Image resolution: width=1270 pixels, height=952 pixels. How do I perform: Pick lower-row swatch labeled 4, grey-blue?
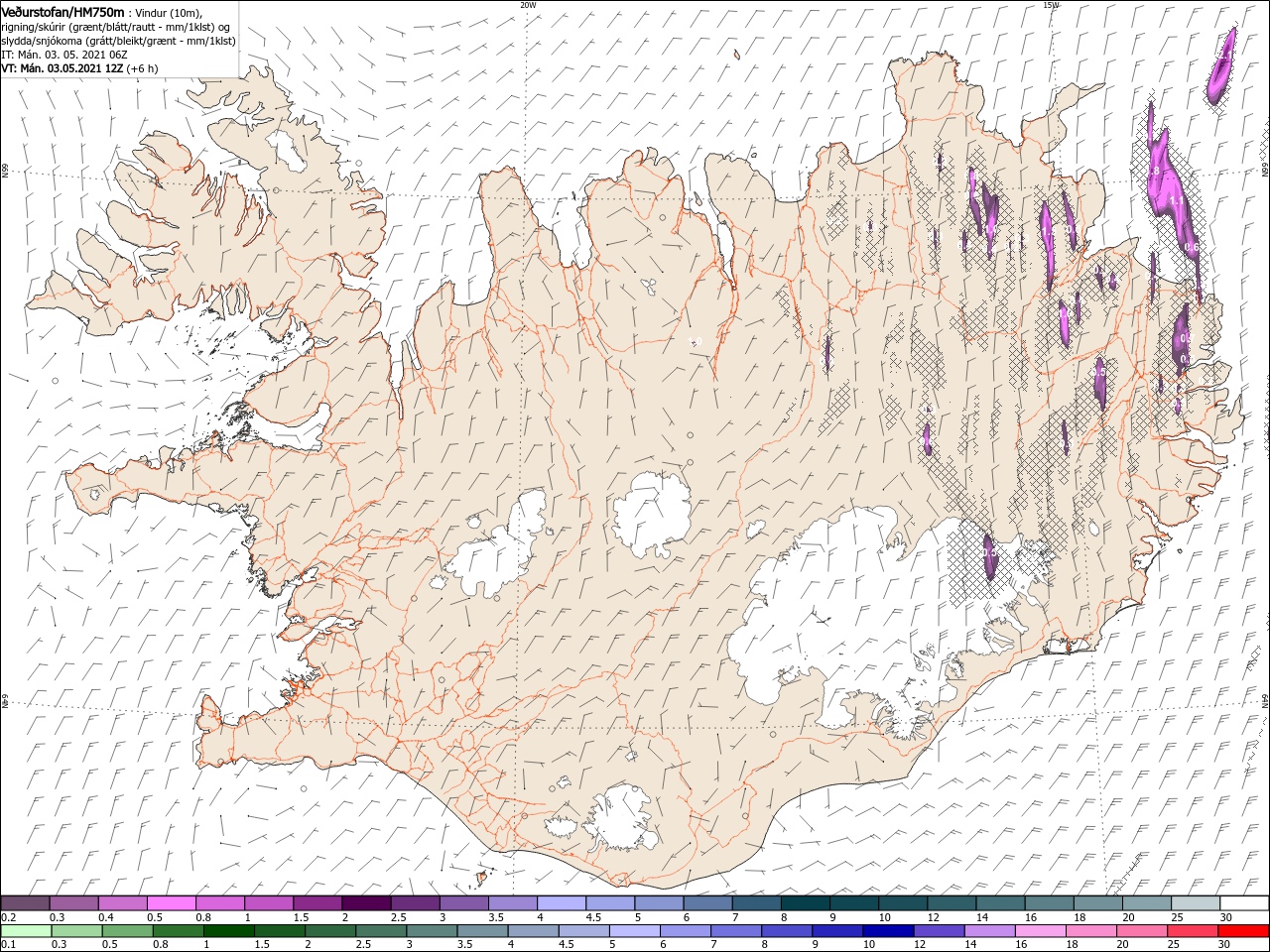pos(532,931)
